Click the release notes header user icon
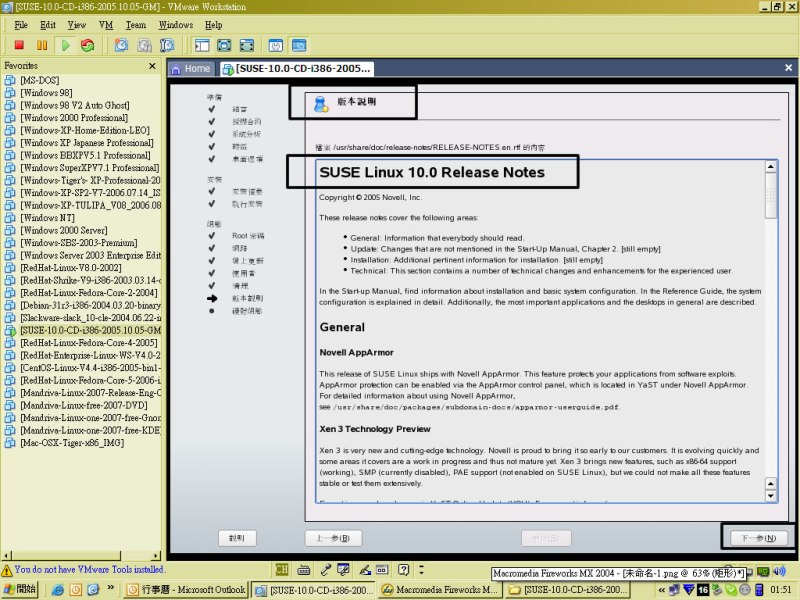Image resolution: width=800 pixels, height=600 pixels. pos(321,105)
